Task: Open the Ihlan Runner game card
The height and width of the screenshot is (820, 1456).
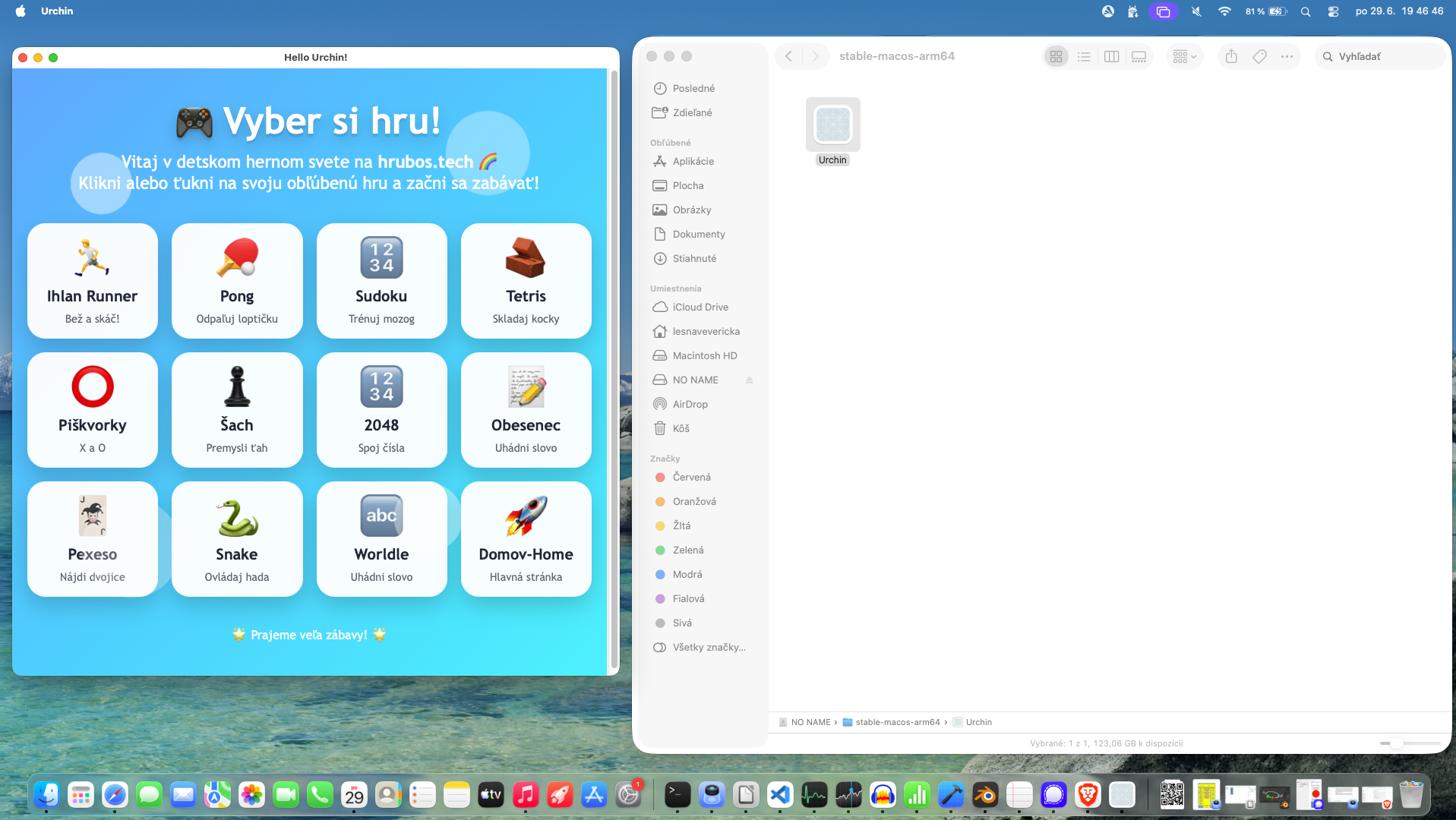Action: pos(93,281)
